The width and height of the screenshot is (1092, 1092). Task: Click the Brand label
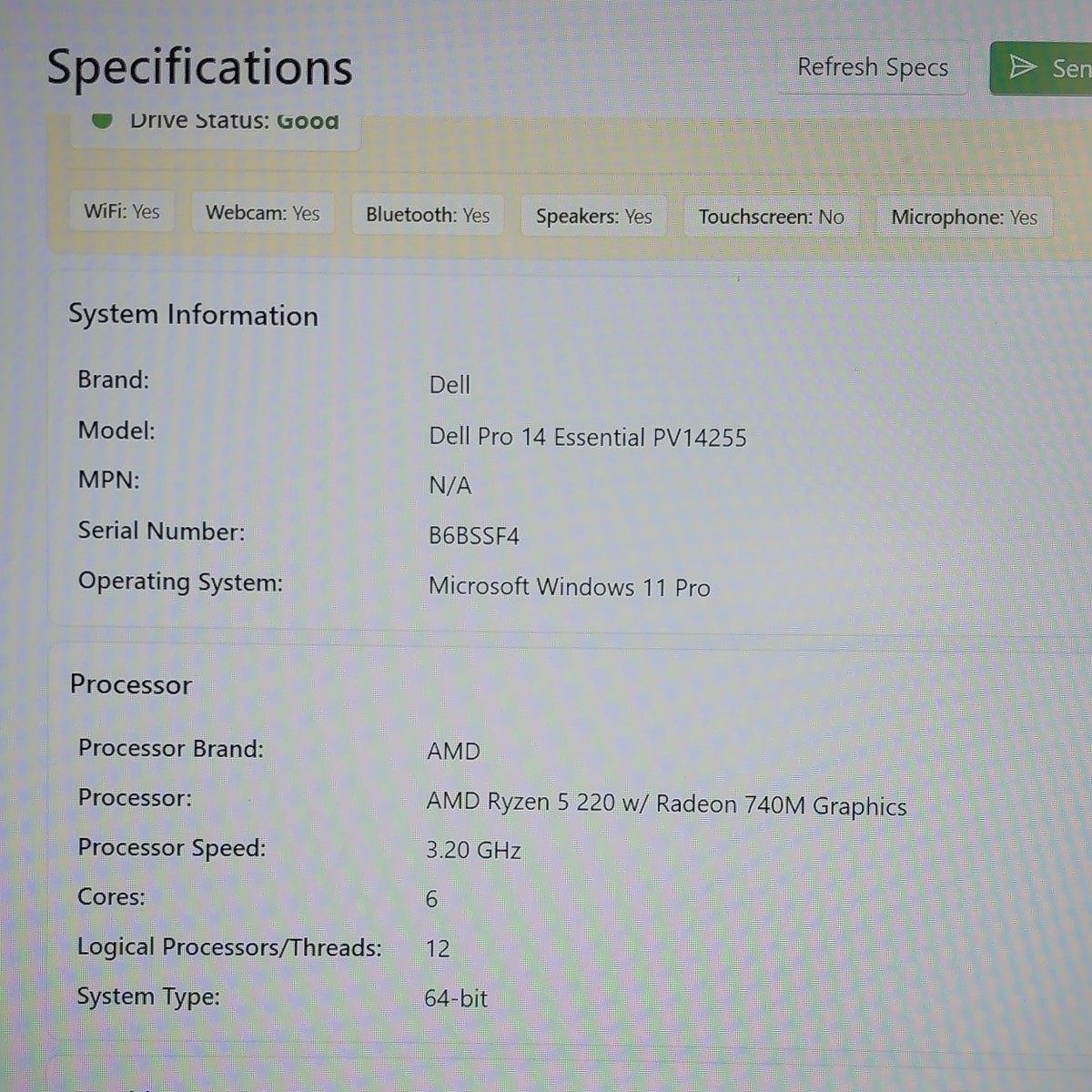(x=113, y=379)
